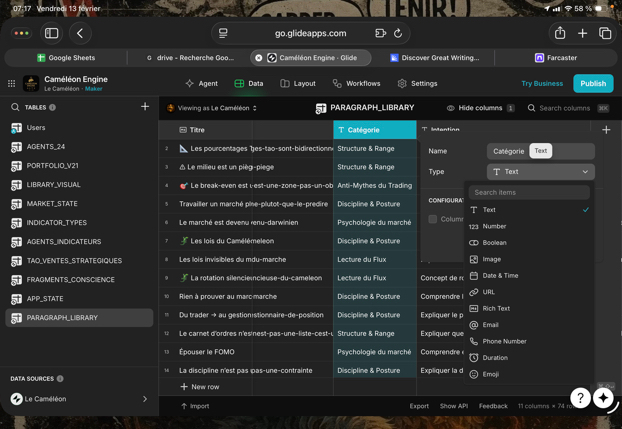Switch to the Layout tab

click(298, 84)
